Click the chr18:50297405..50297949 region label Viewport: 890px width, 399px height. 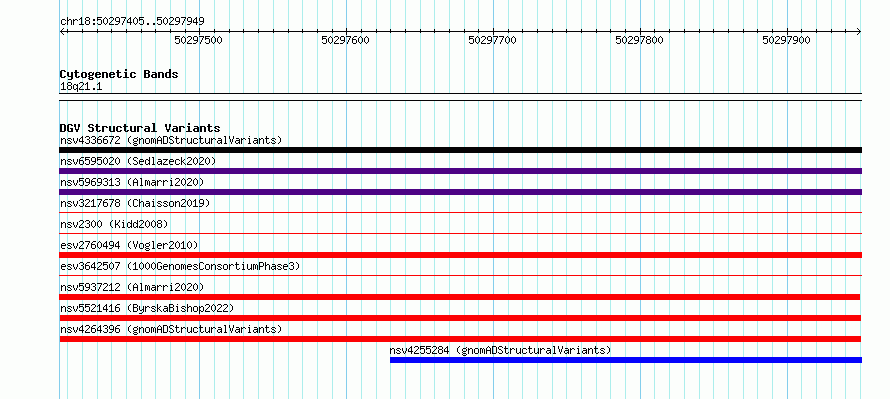point(132,22)
